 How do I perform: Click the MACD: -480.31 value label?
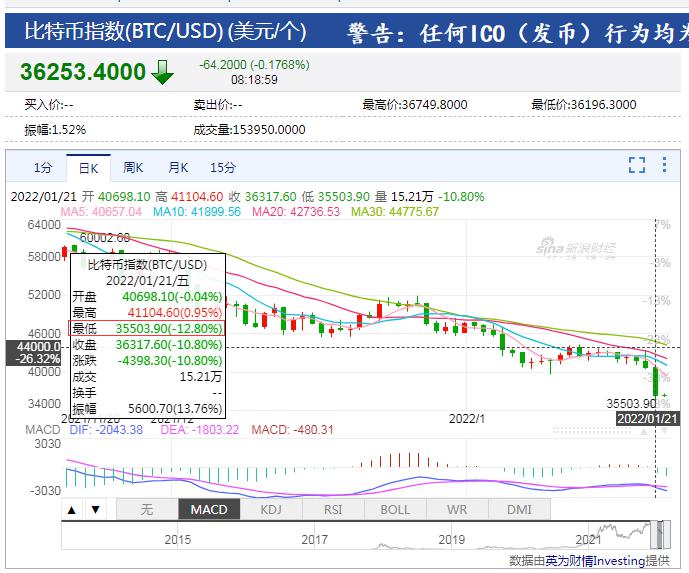293,430
